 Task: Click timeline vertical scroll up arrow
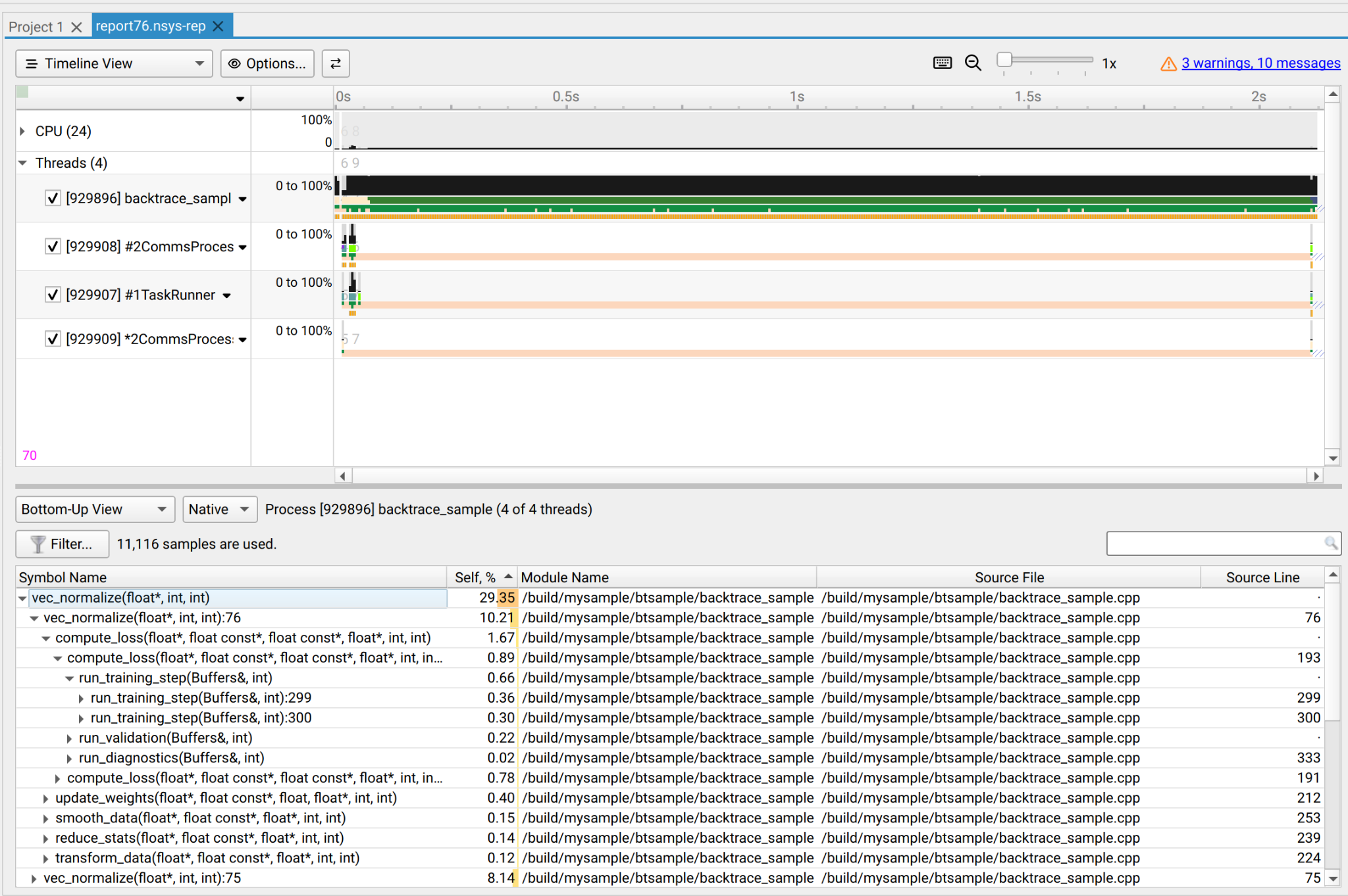(1333, 95)
